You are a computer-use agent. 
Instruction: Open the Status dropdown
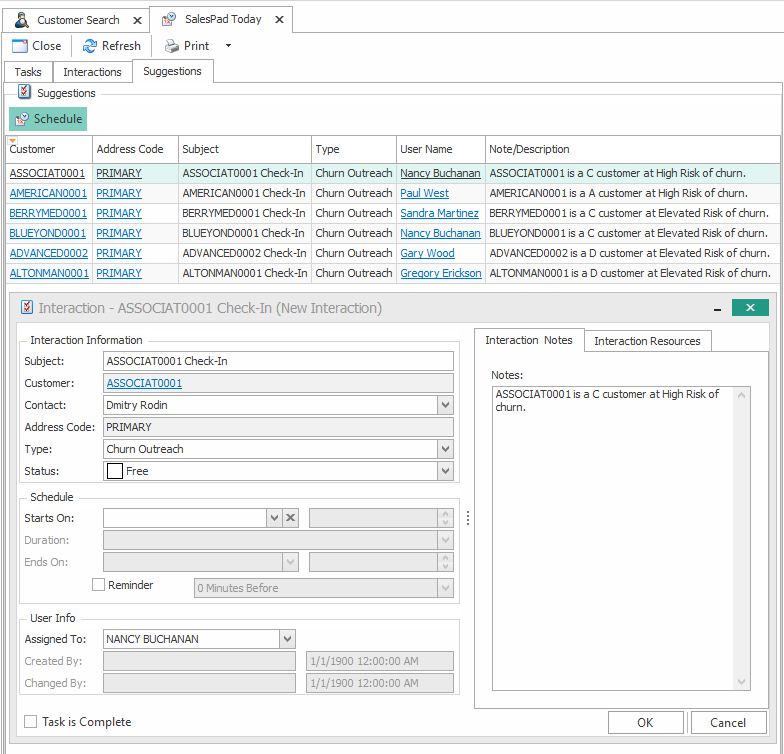point(445,471)
